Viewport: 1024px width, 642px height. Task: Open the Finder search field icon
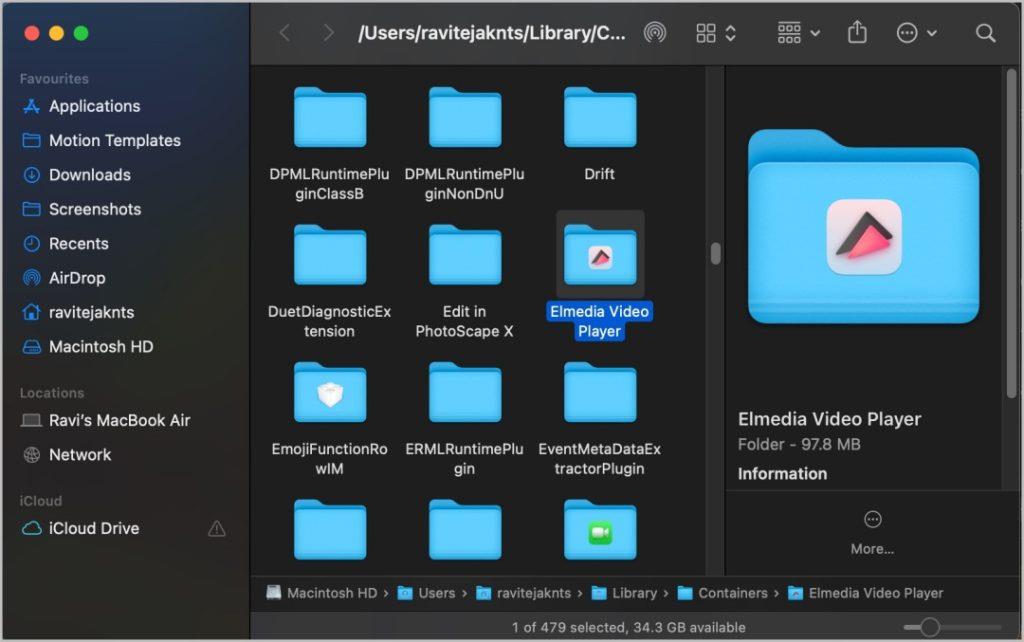tap(985, 33)
